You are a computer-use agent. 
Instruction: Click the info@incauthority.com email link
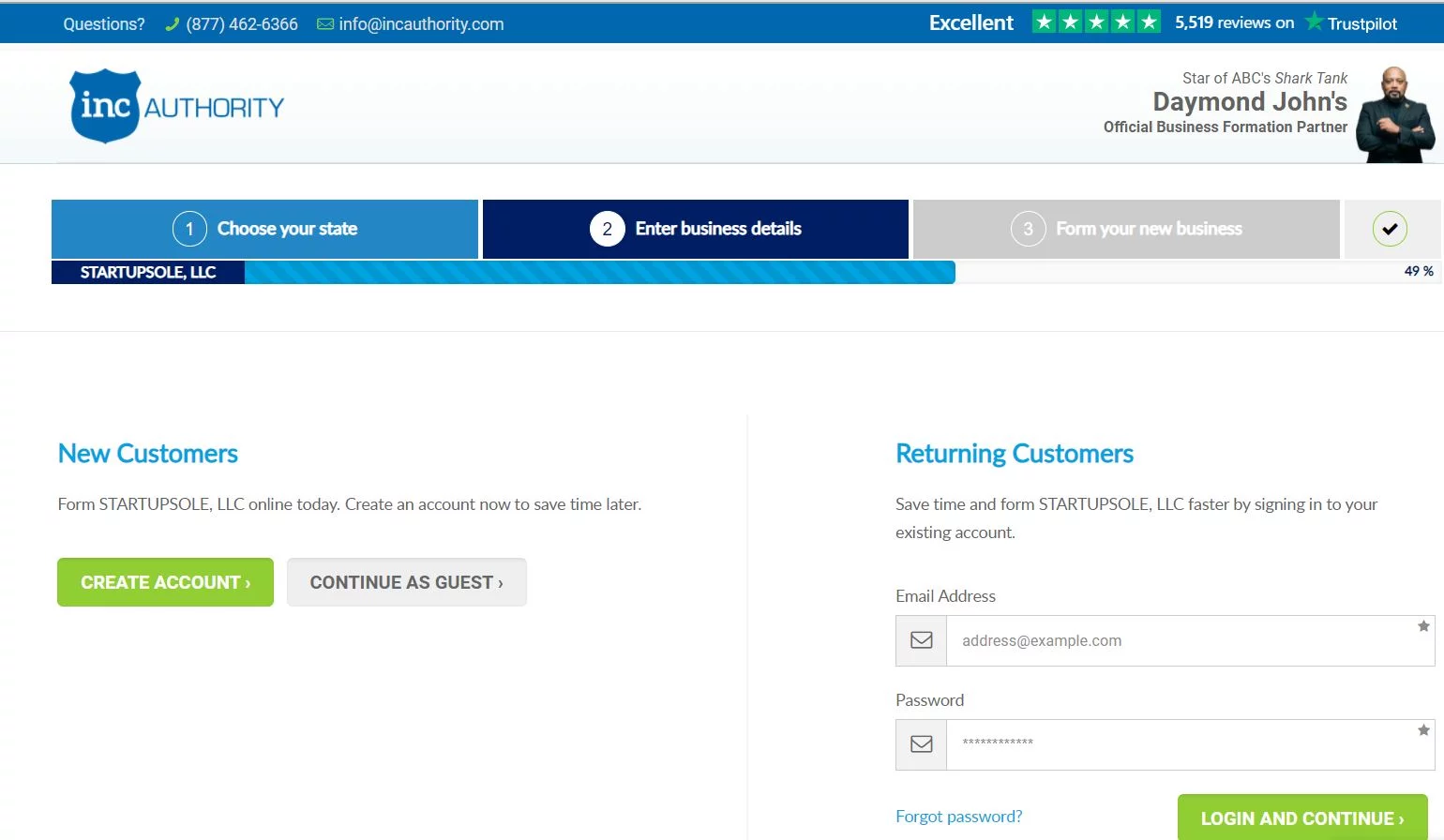(x=421, y=24)
